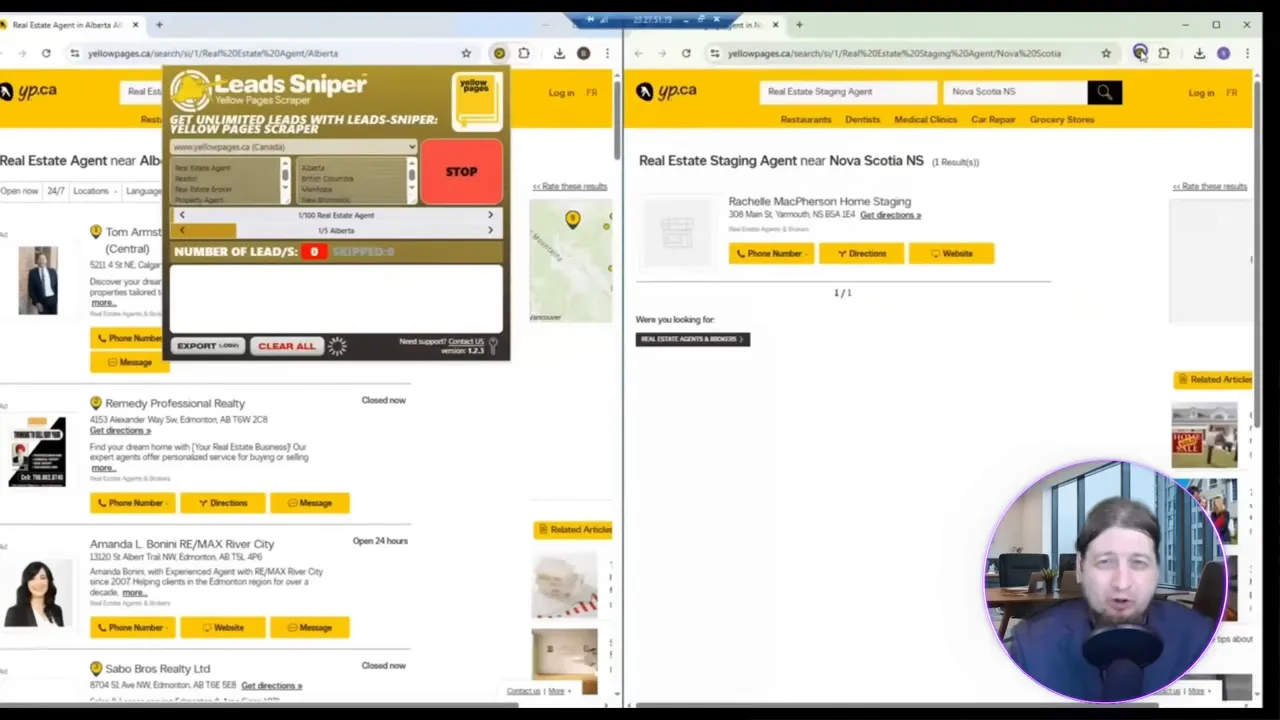Click the license key icon in Leads Sniper

pyautogui.click(x=493, y=346)
